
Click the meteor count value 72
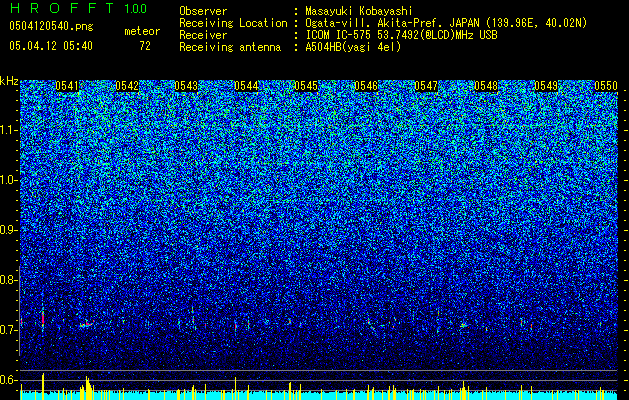coord(145,46)
